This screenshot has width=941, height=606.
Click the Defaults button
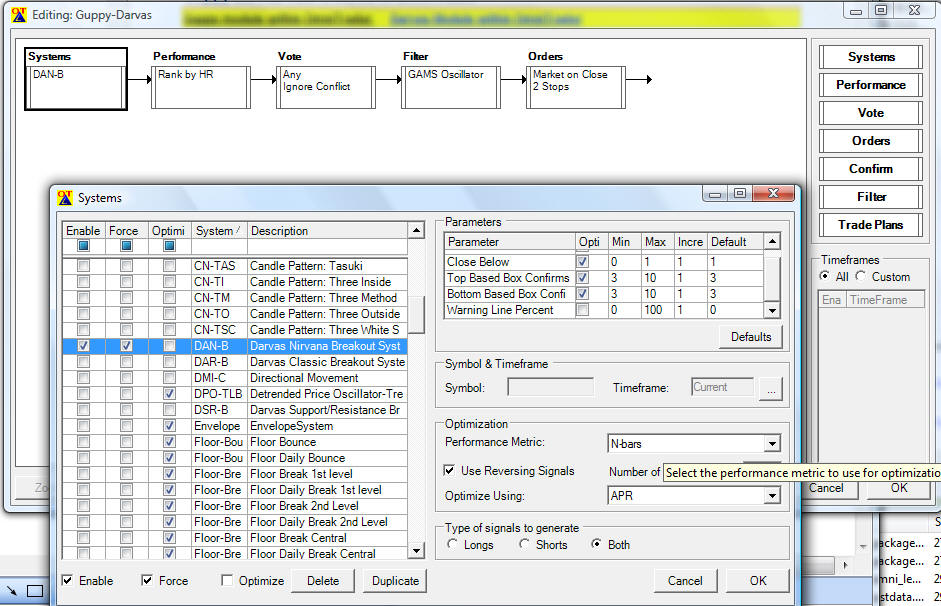click(751, 337)
